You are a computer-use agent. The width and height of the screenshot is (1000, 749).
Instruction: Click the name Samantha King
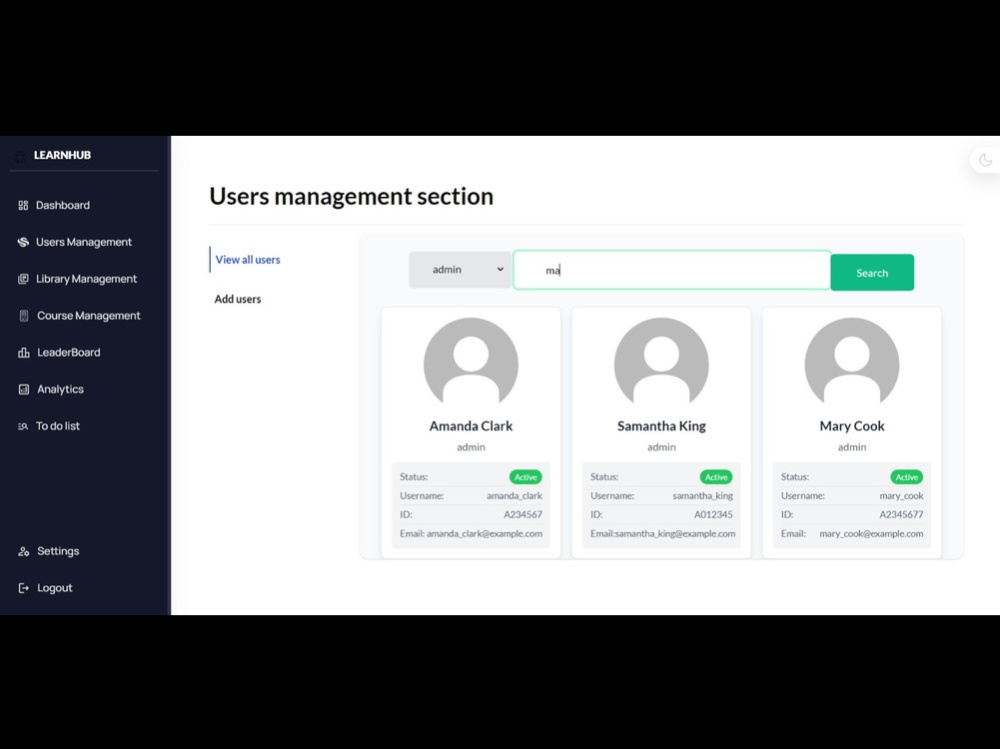(661, 426)
